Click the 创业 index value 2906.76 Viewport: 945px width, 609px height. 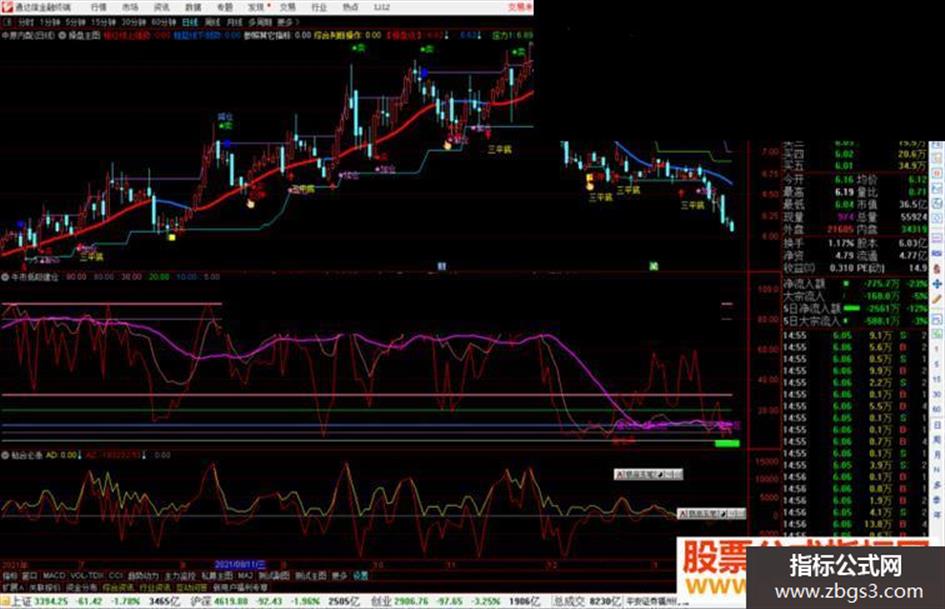pyautogui.click(x=410, y=601)
